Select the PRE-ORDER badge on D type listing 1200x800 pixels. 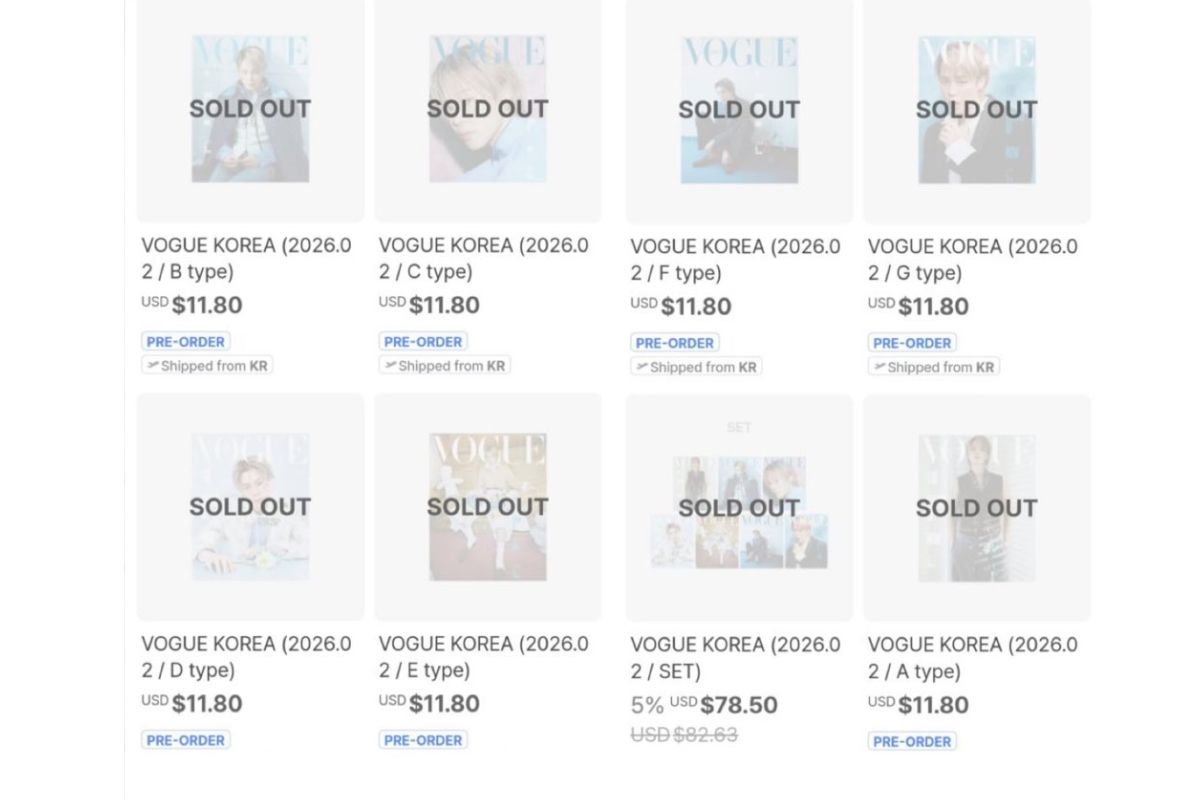click(184, 740)
